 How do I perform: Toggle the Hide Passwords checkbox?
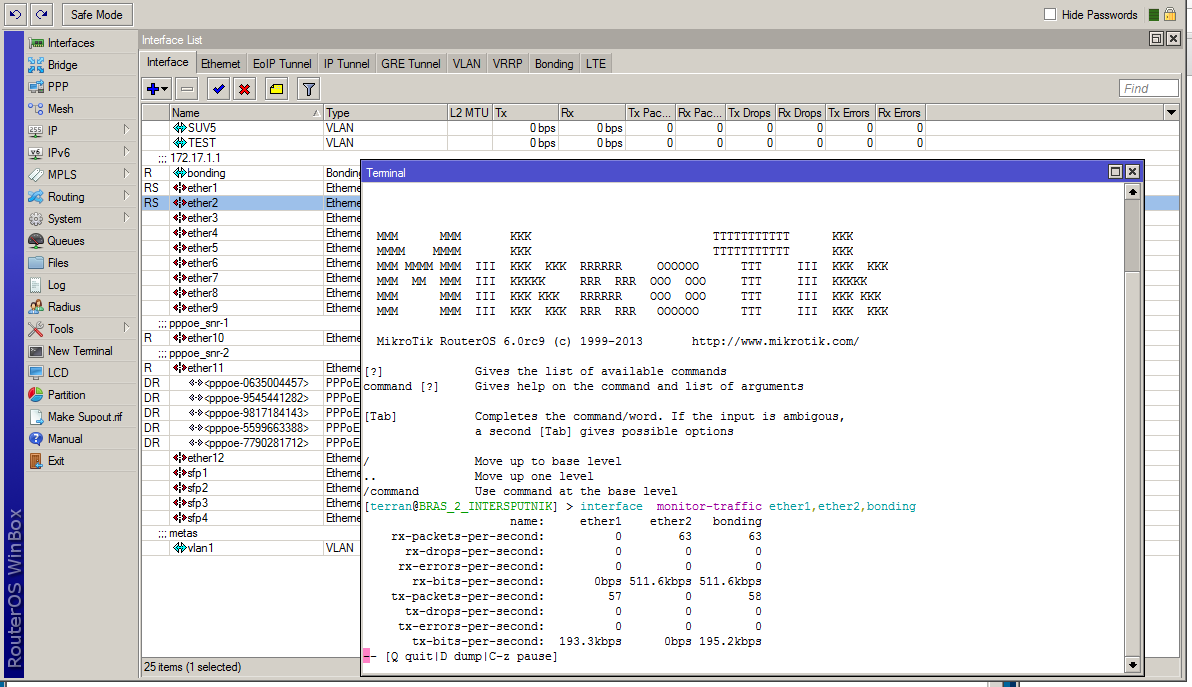tap(1050, 14)
